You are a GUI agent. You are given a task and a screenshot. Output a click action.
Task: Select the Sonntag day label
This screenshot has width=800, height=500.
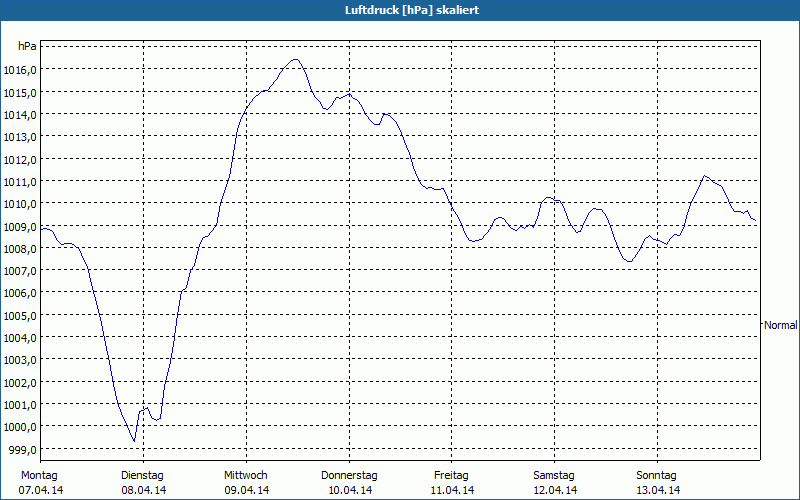[x=656, y=475]
